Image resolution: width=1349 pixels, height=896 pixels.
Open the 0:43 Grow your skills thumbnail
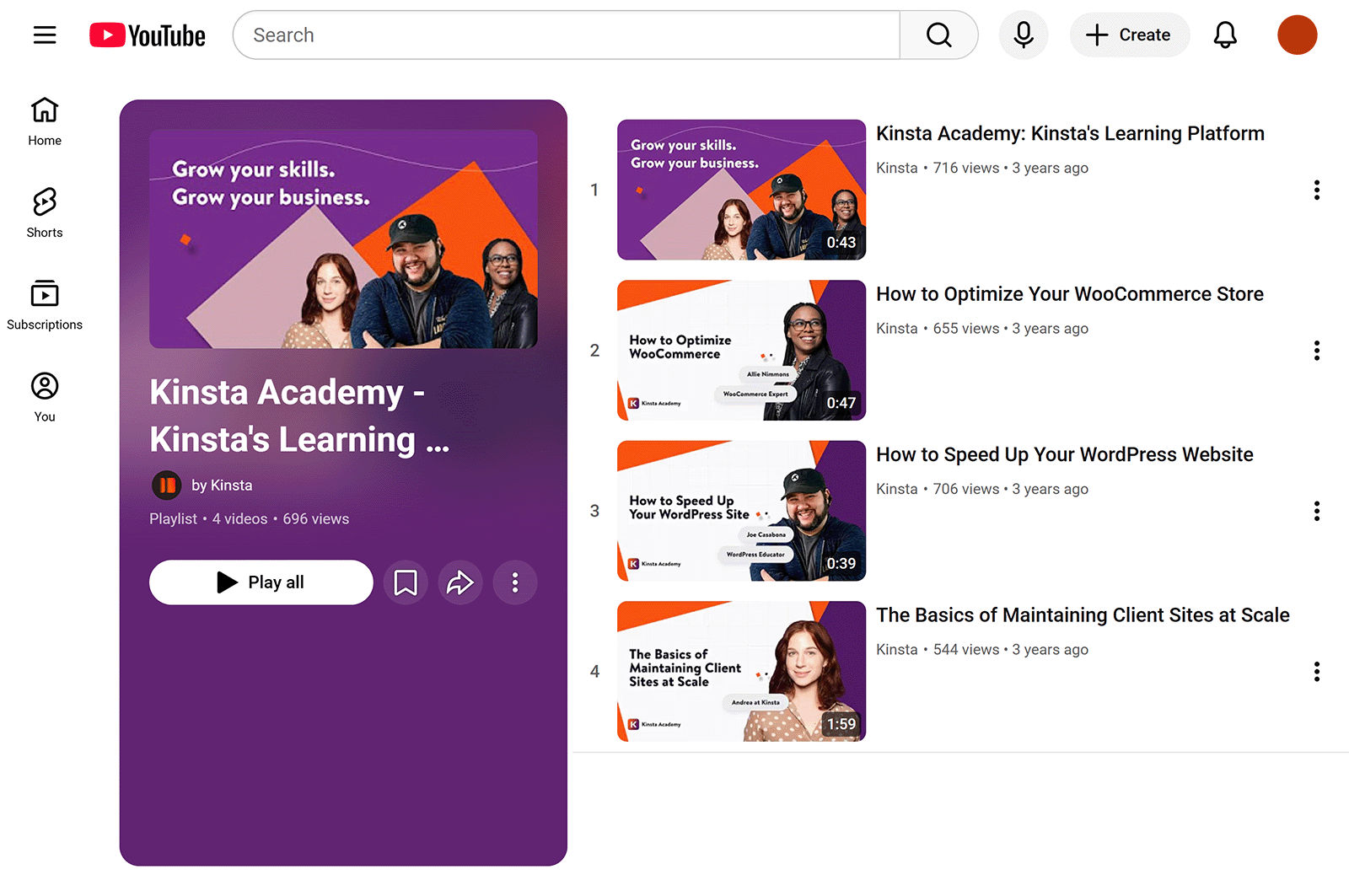click(x=742, y=190)
